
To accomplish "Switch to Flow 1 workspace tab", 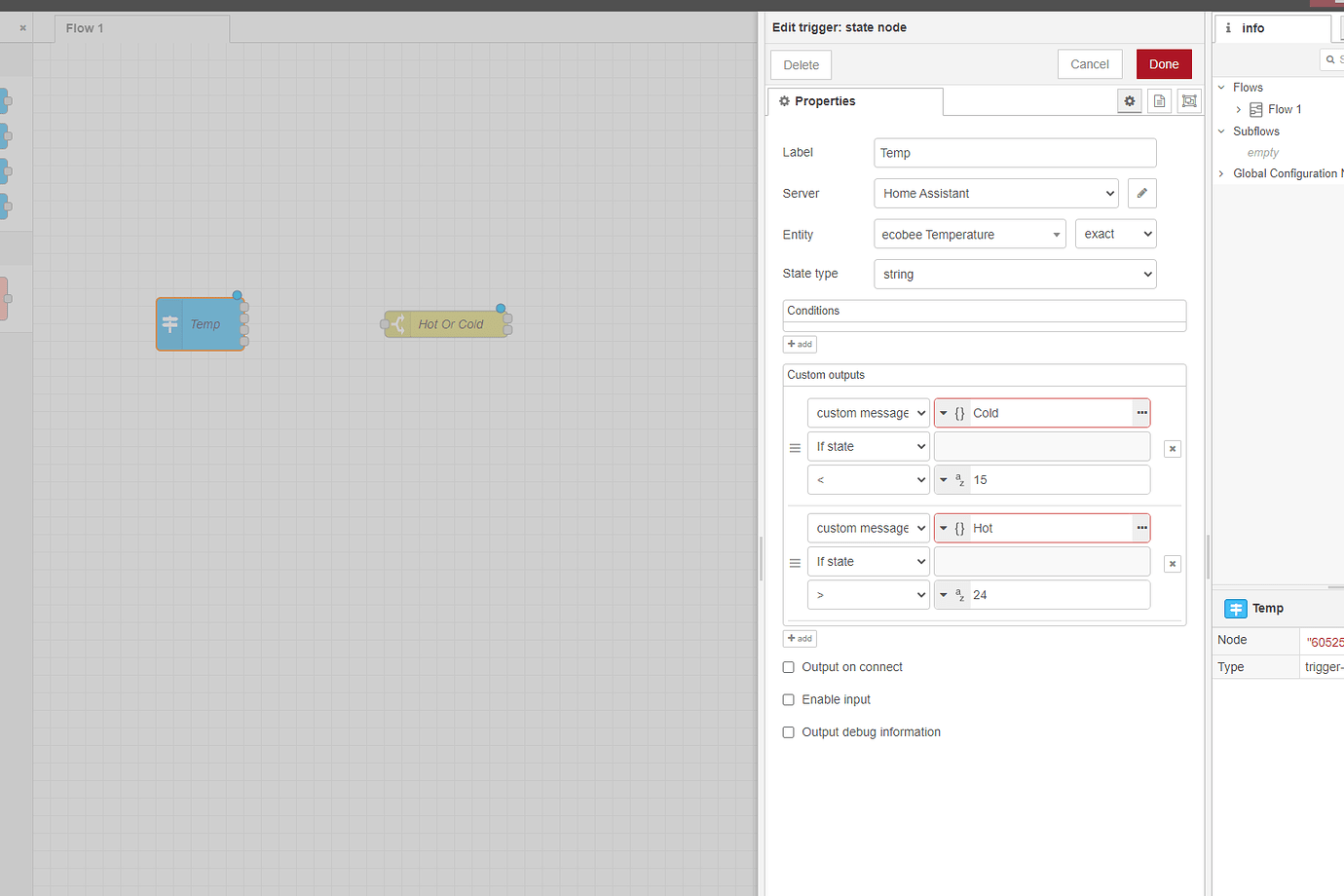I will 141,28.
